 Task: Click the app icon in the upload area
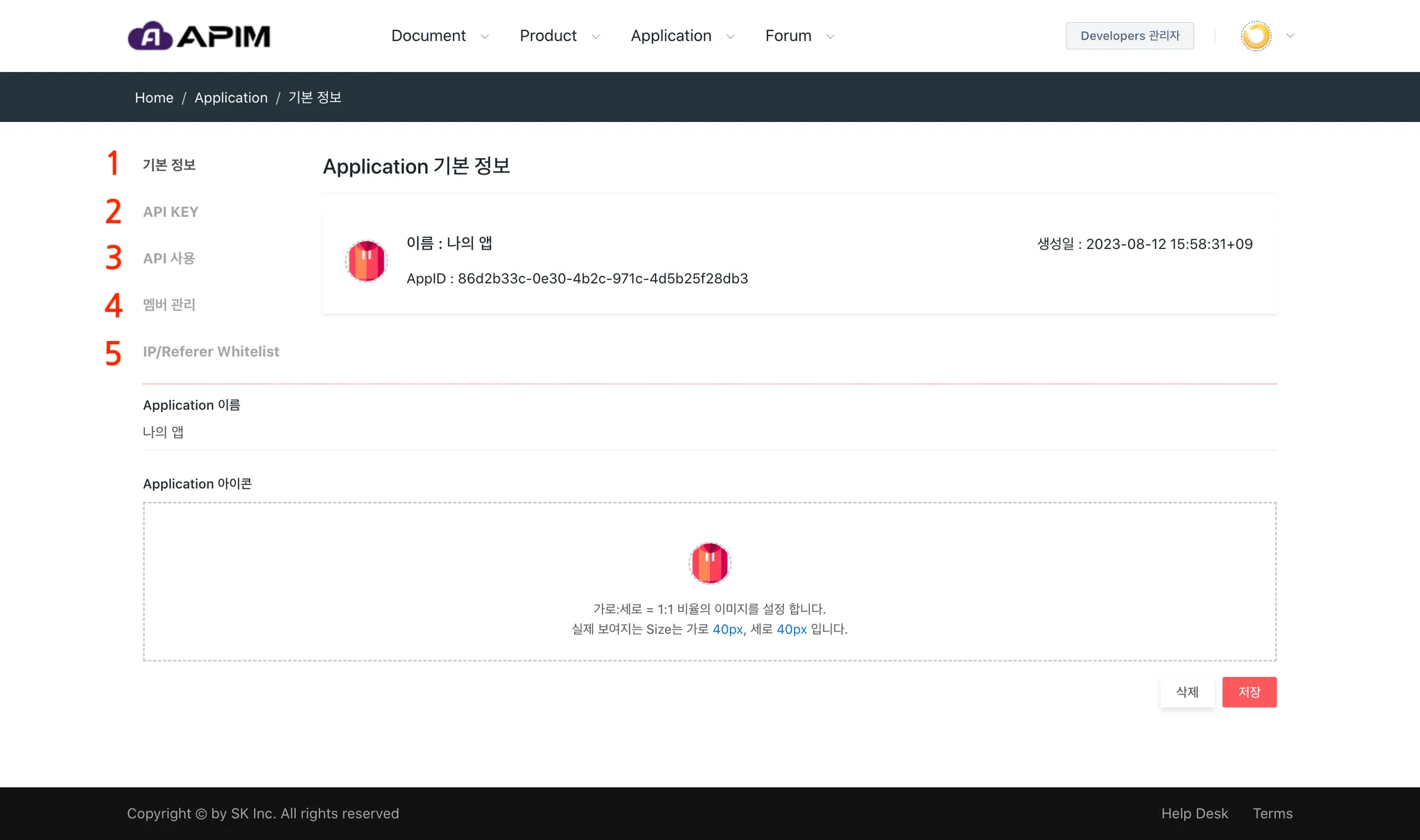tap(709, 563)
